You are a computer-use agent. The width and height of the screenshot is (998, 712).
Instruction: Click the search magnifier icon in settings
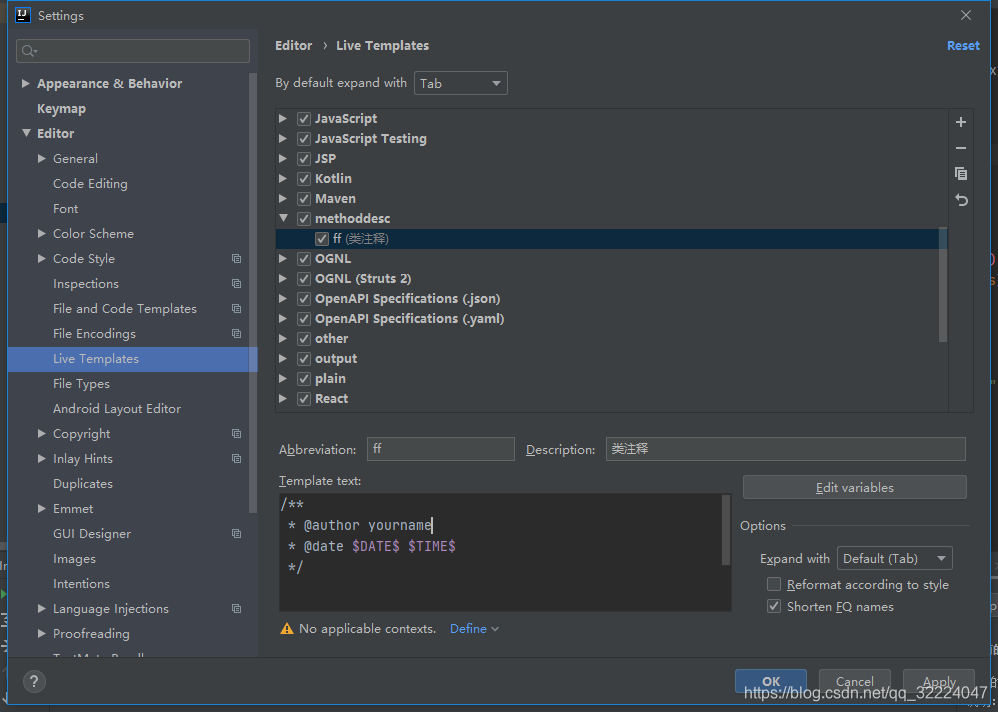[x=29, y=51]
